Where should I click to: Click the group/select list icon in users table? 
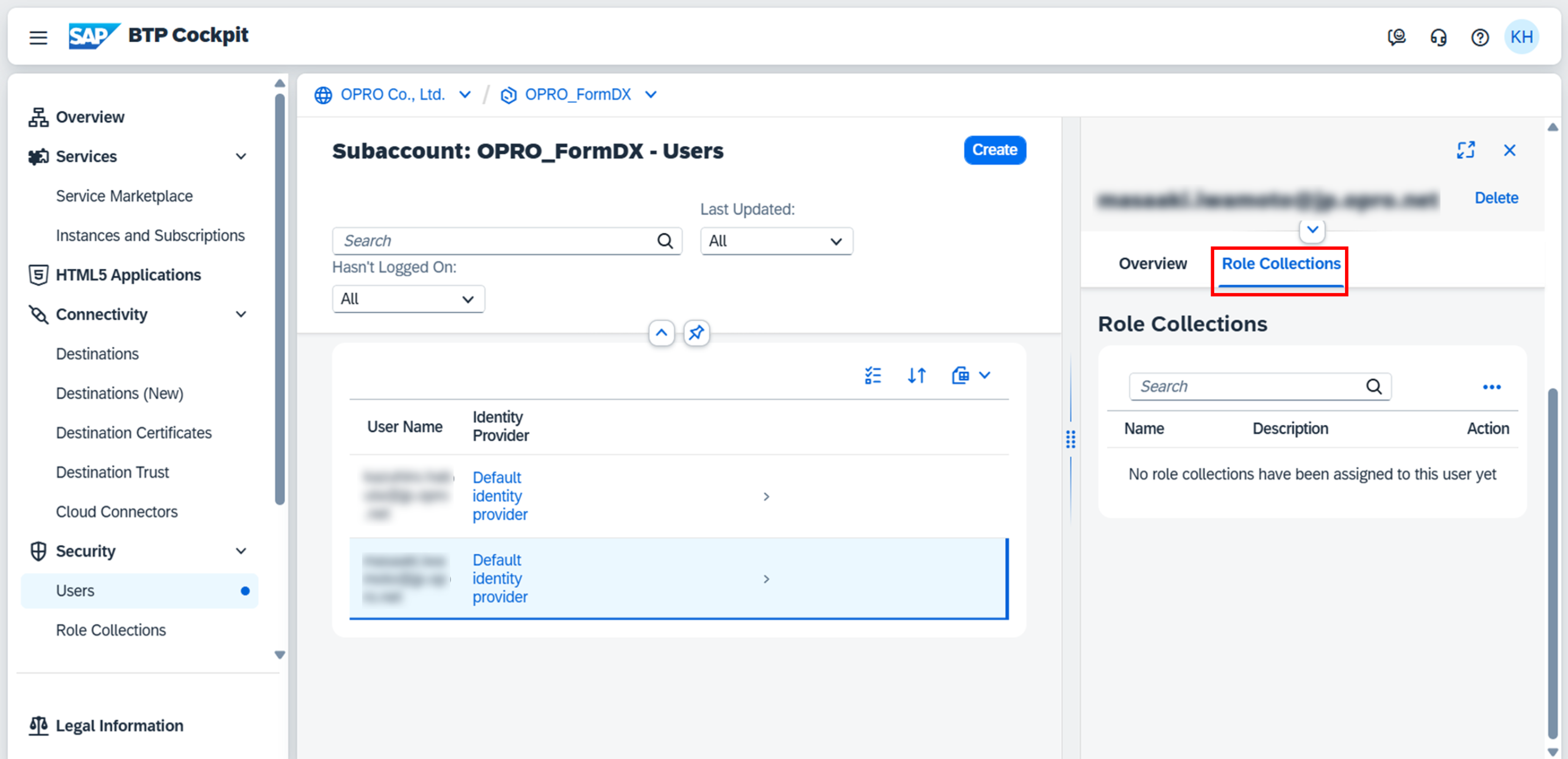(872, 376)
